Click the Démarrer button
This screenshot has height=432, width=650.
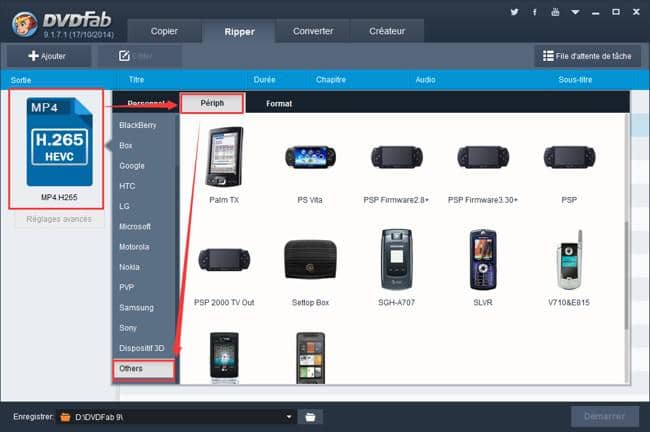(x=604, y=416)
